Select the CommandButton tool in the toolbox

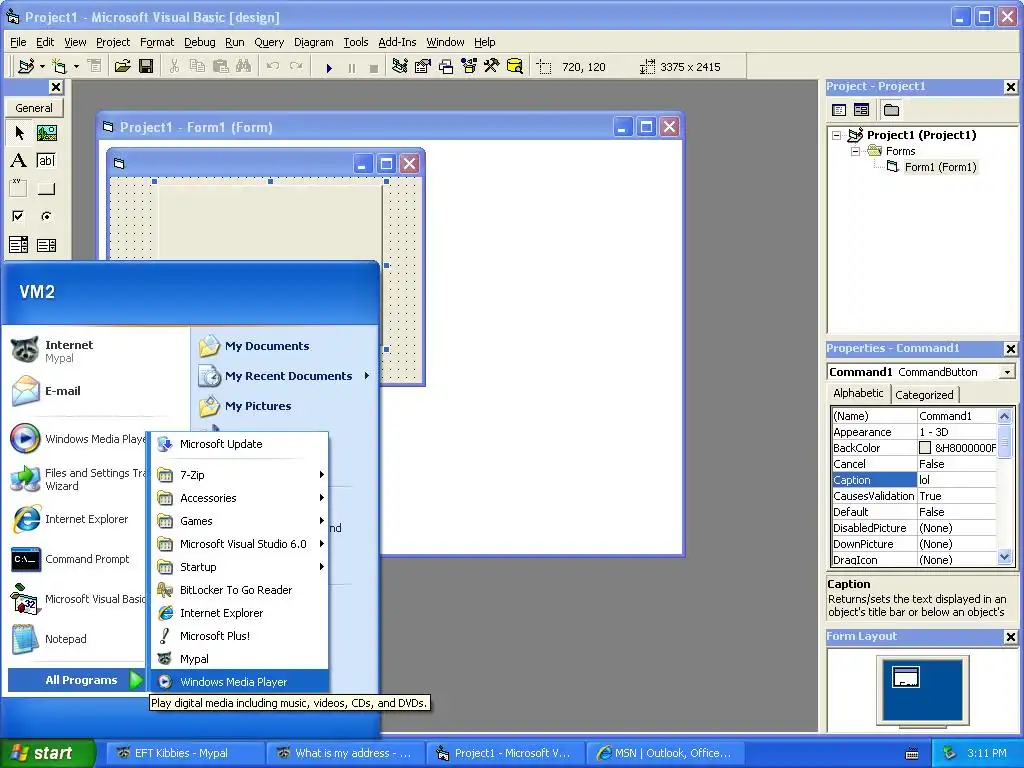tap(46, 189)
